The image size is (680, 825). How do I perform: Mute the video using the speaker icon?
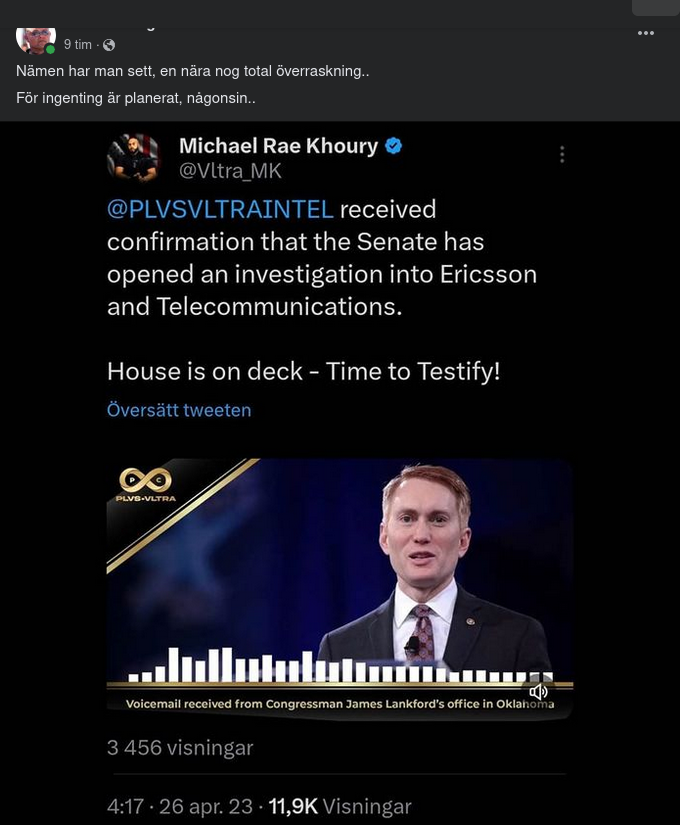click(x=539, y=692)
